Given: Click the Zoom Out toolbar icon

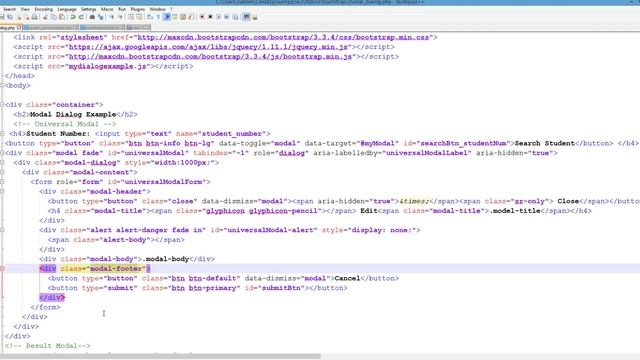Looking at the screenshot, I should pos(120,17).
